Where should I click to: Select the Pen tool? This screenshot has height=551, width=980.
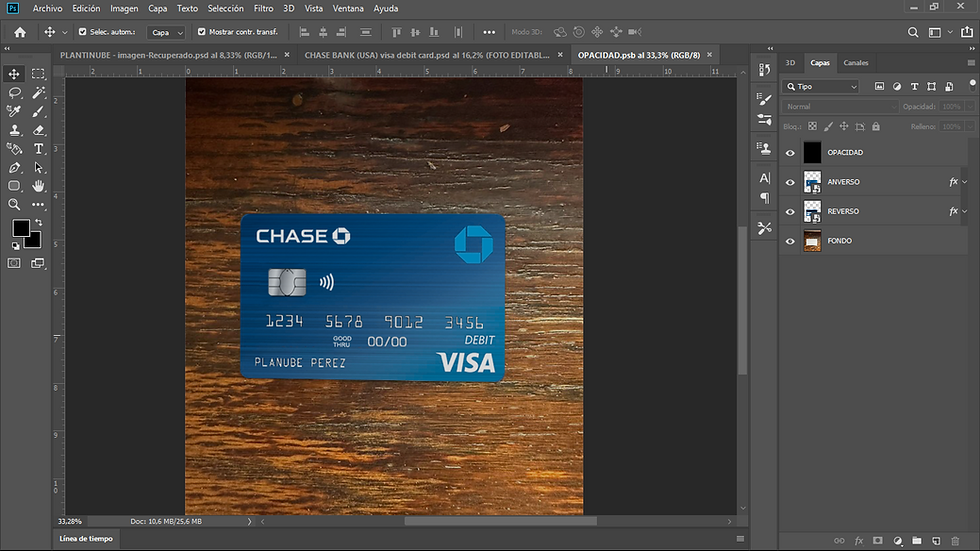tap(14, 167)
